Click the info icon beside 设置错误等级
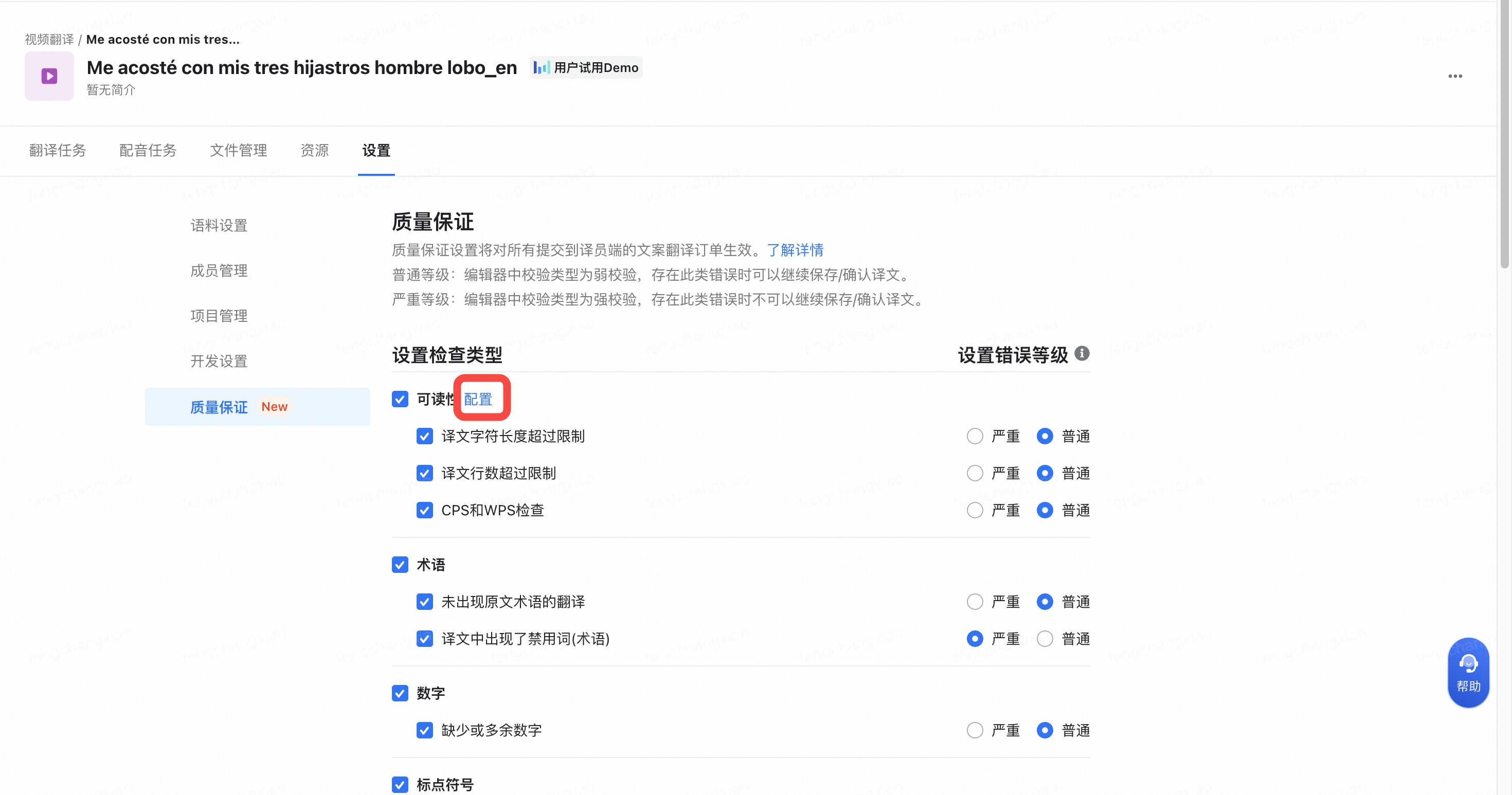The width and height of the screenshot is (1512, 795). (1082, 353)
